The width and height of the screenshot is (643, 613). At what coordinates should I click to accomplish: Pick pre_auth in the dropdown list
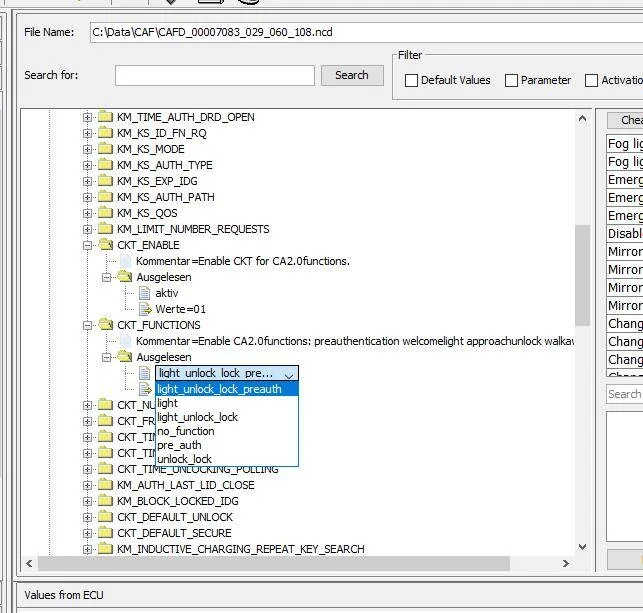pyautogui.click(x=227, y=445)
